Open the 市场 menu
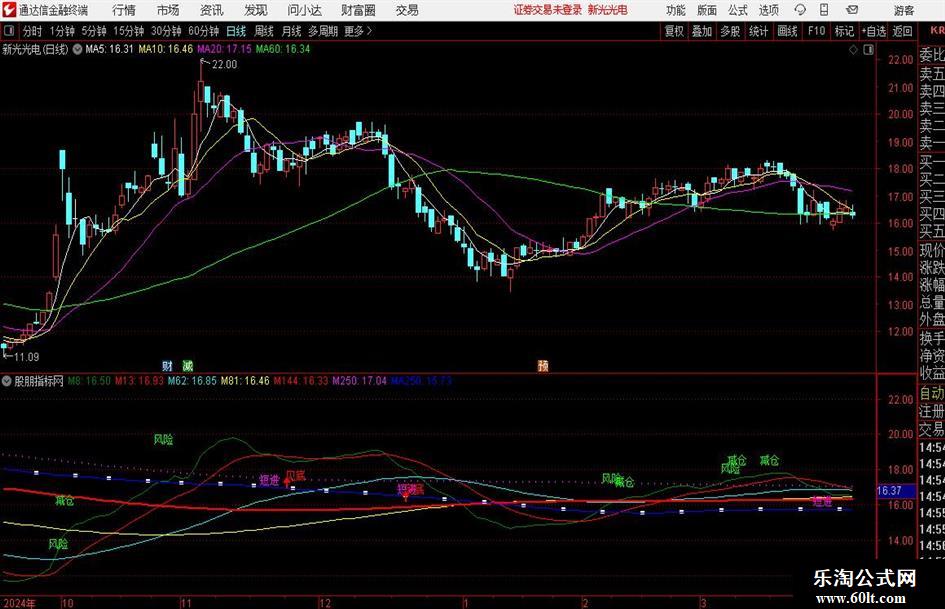 [x=168, y=10]
